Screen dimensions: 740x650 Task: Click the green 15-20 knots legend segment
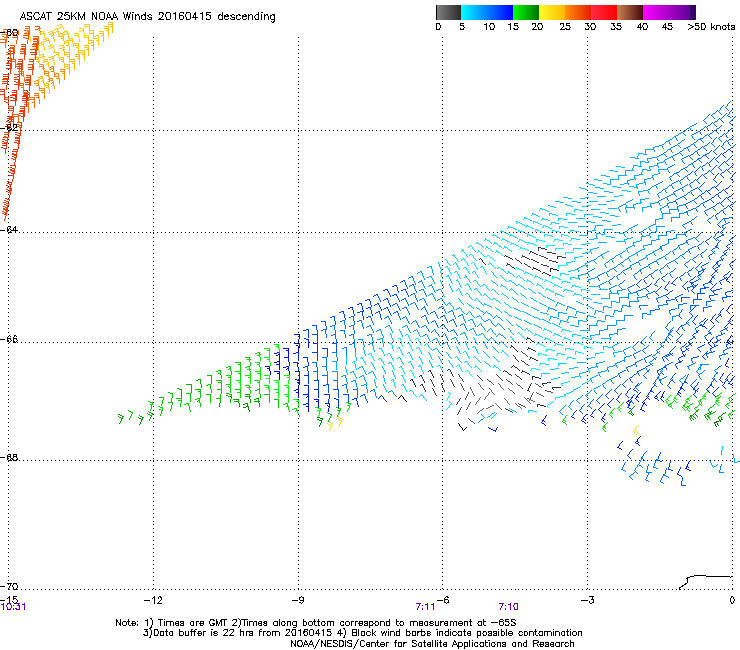(x=526, y=12)
